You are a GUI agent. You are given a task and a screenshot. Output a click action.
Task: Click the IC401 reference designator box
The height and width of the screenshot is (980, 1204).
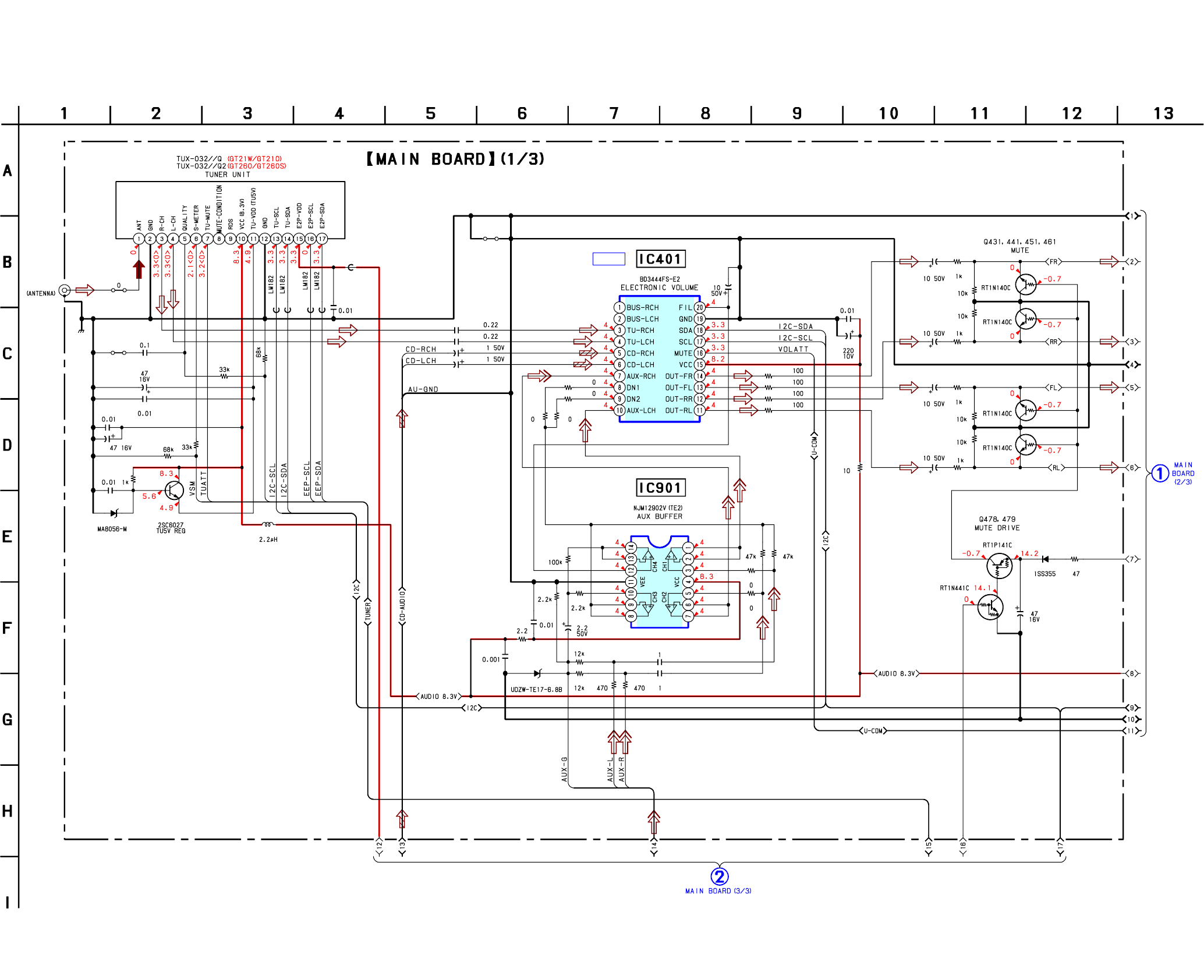pos(660,259)
